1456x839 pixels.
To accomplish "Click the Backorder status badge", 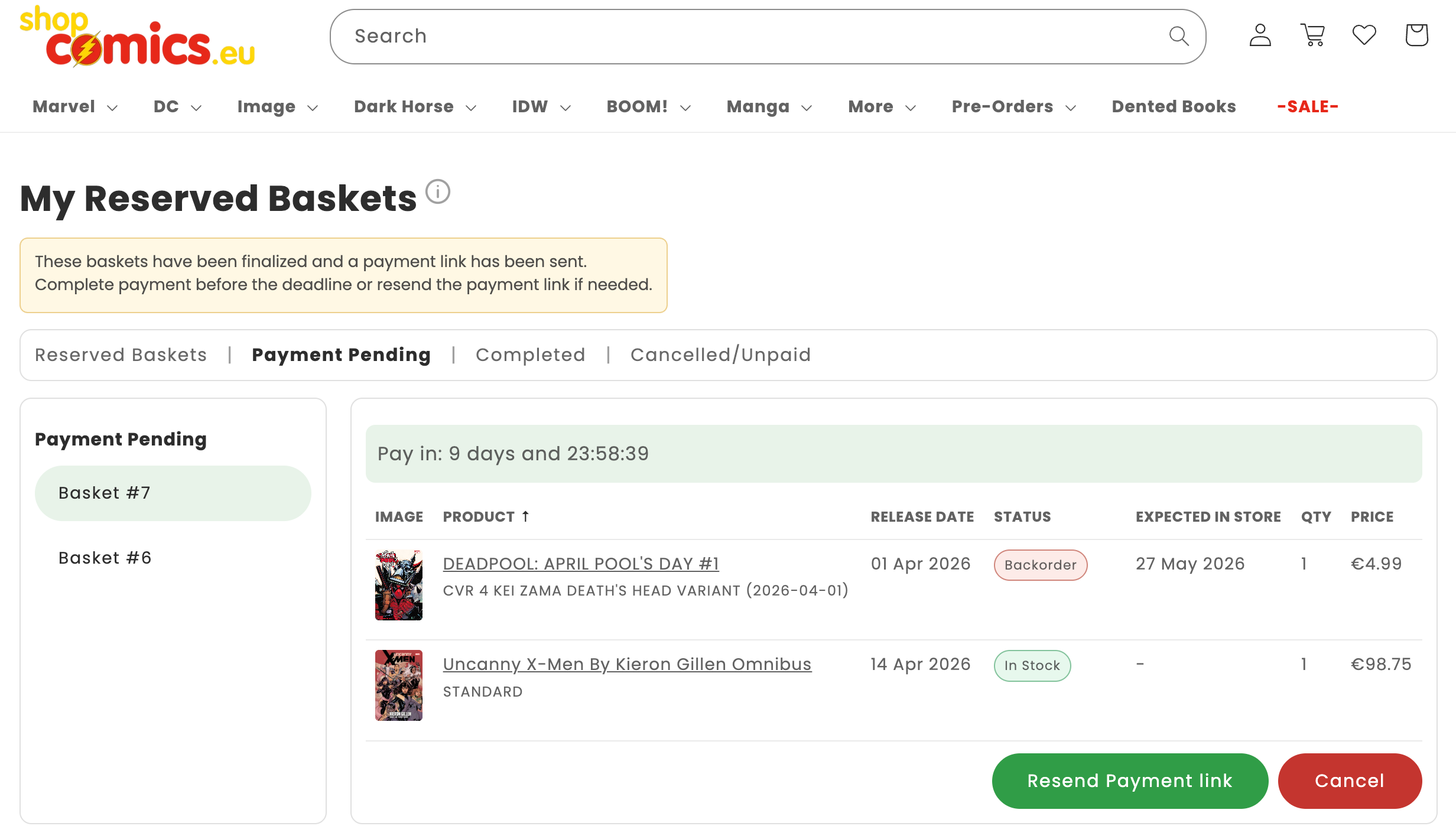I will [1040, 565].
